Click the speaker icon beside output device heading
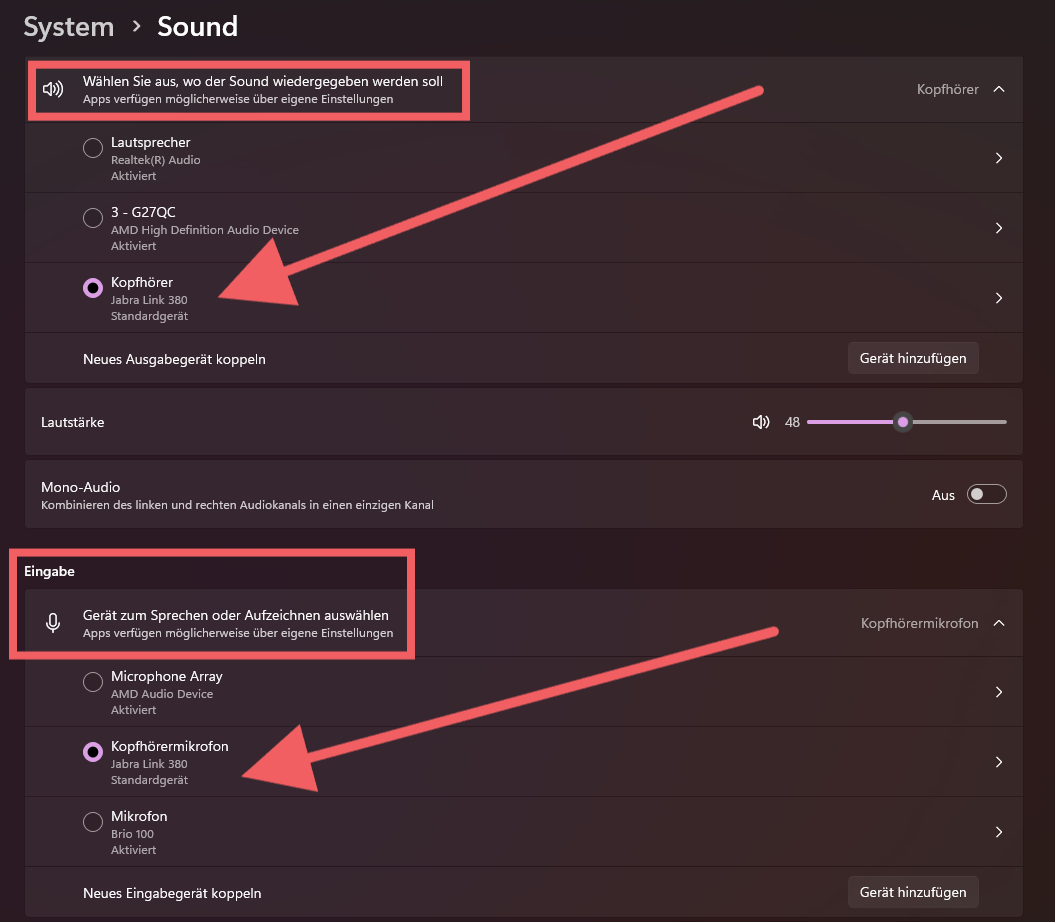Viewport: 1056px width, 923px height. click(x=53, y=89)
